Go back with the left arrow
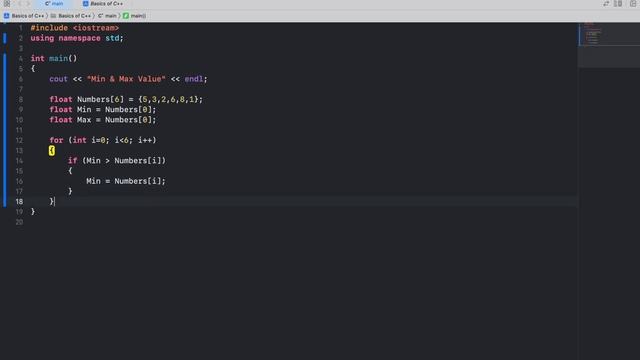The image size is (640, 360). pos(19,4)
